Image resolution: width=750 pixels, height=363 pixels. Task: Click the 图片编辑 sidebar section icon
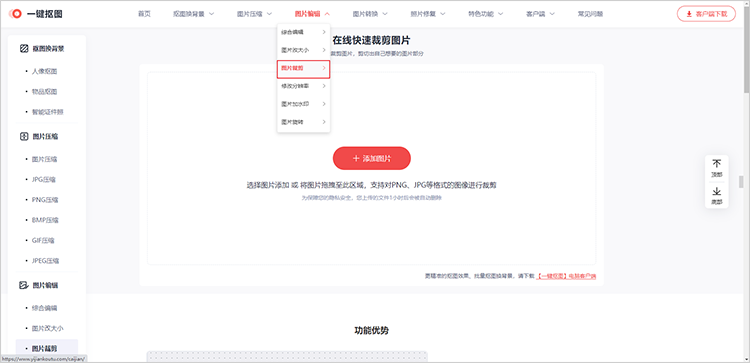24,285
